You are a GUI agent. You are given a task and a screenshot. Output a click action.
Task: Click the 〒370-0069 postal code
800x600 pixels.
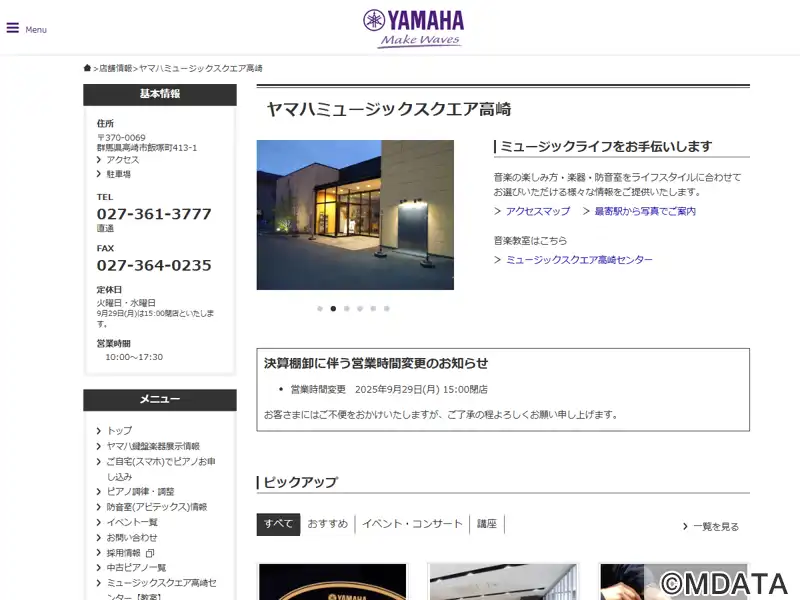coord(121,138)
